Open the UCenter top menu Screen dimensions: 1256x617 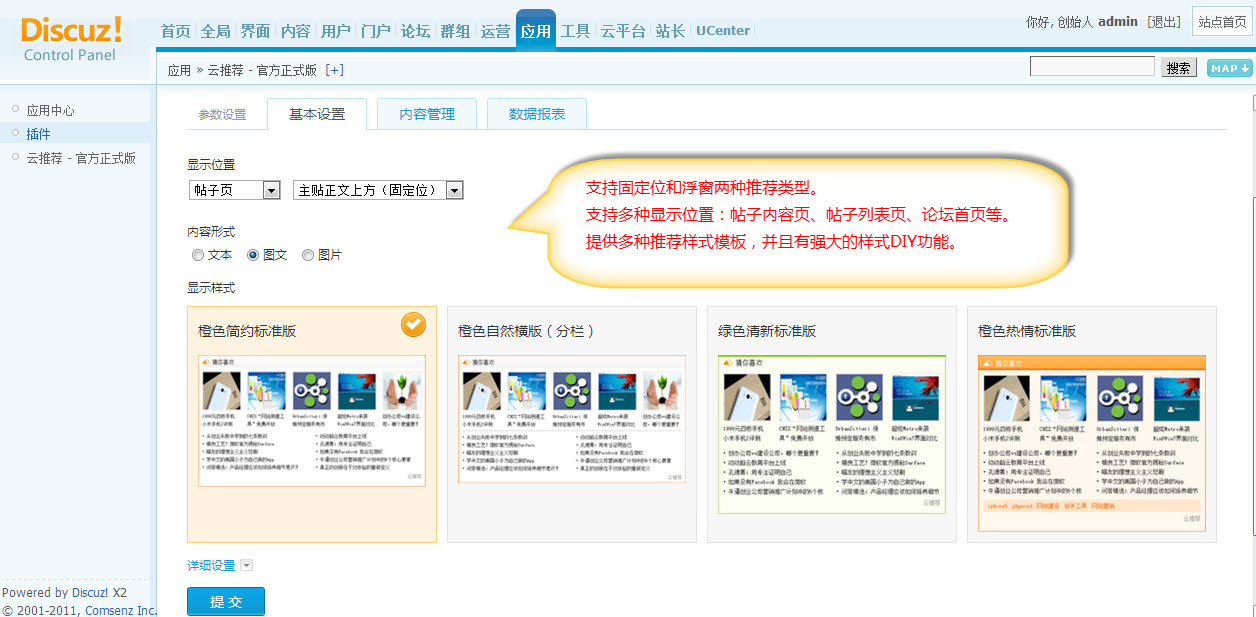click(x=723, y=31)
